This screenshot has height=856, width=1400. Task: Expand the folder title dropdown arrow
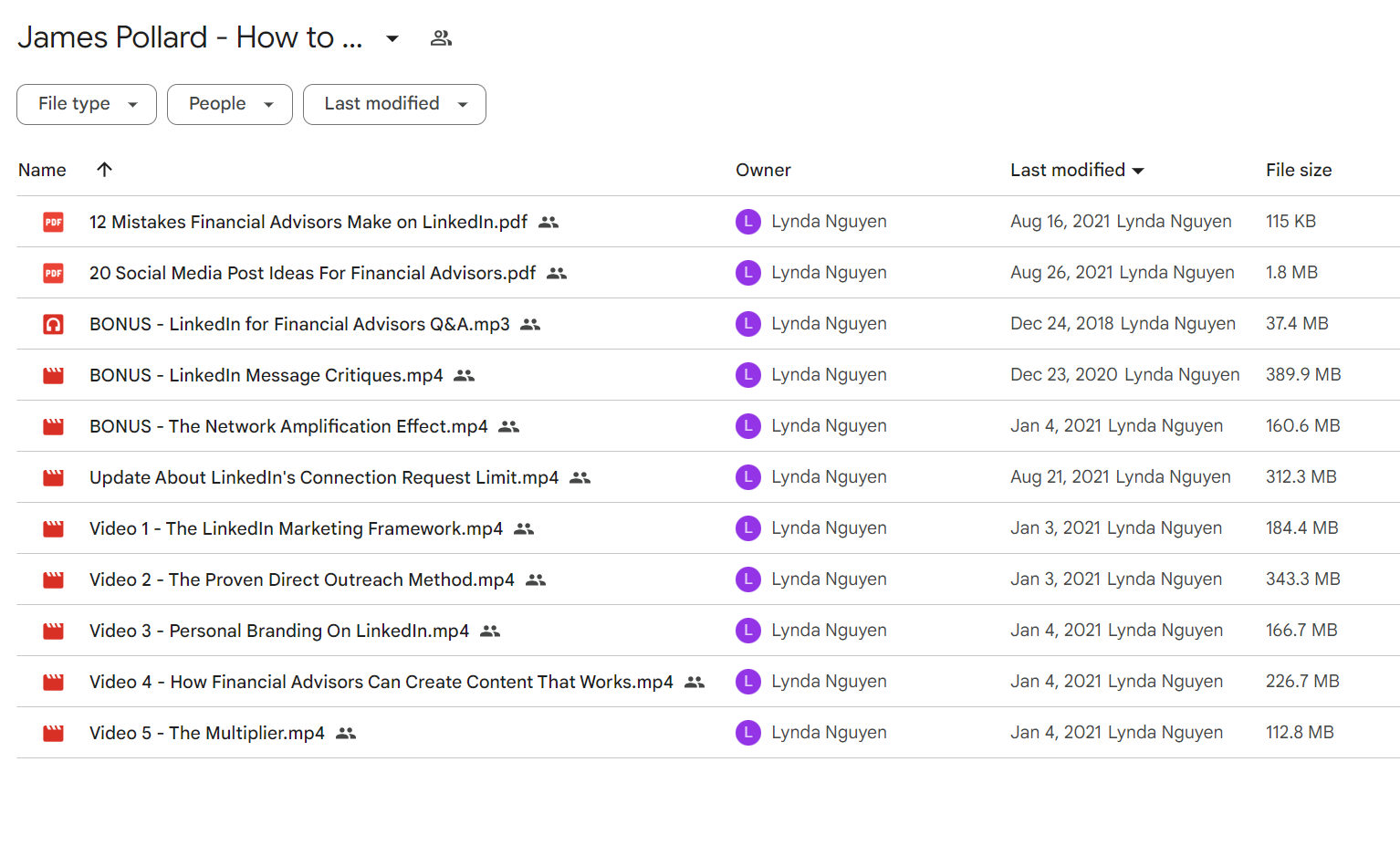click(392, 38)
